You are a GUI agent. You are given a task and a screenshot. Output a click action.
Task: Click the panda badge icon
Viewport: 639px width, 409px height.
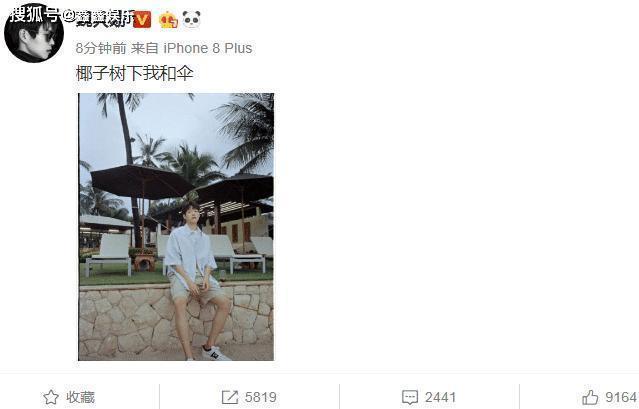point(191,19)
